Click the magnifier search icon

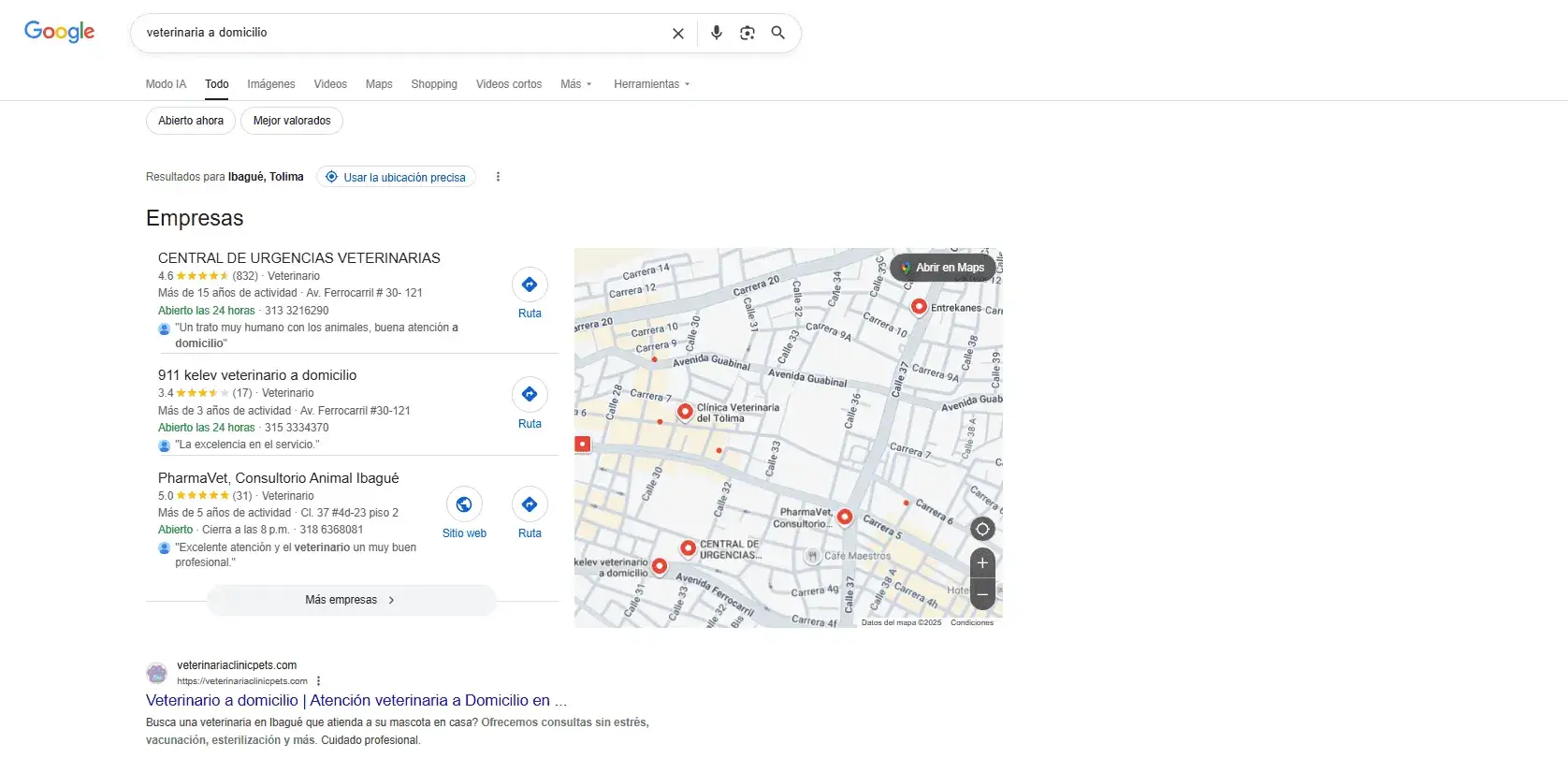click(777, 33)
